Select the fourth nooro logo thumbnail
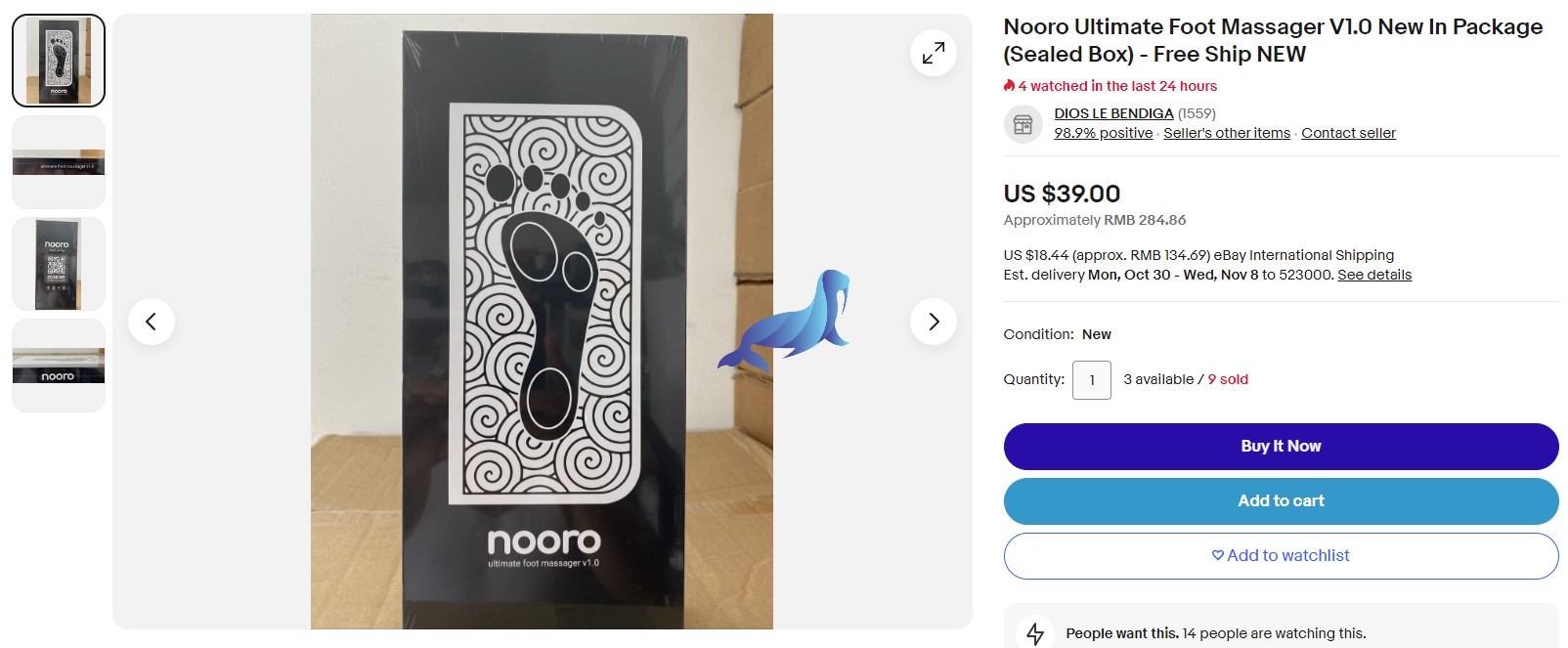The height and width of the screenshot is (648, 1568). tap(59, 366)
